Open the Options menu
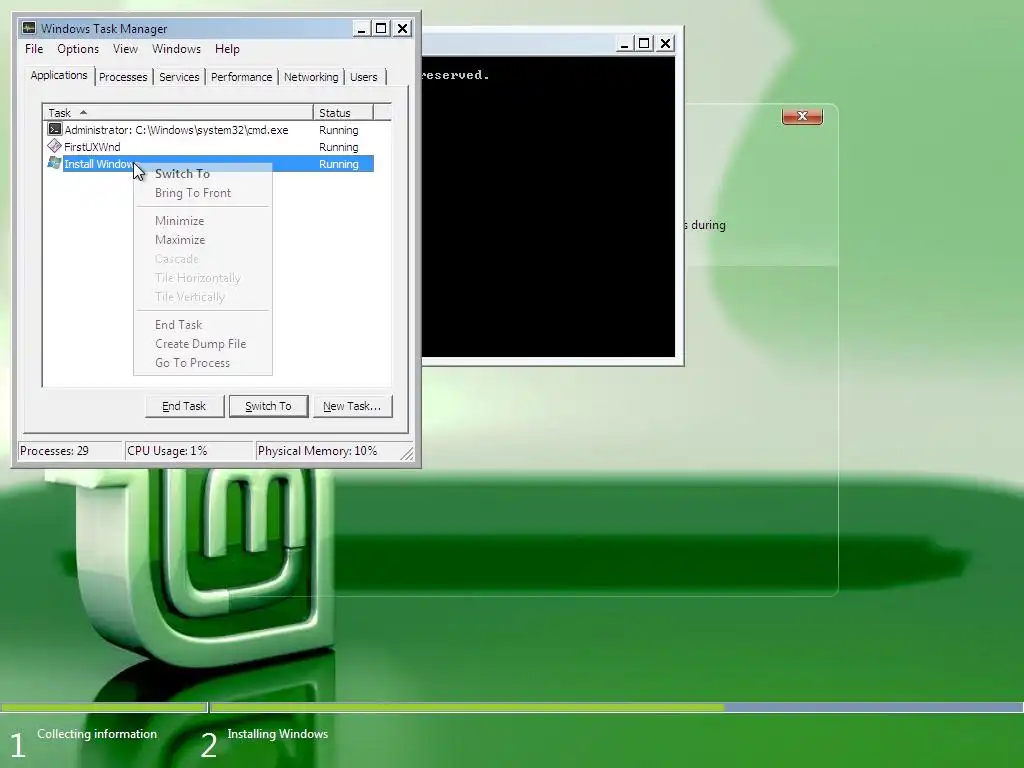 click(x=78, y=49)
